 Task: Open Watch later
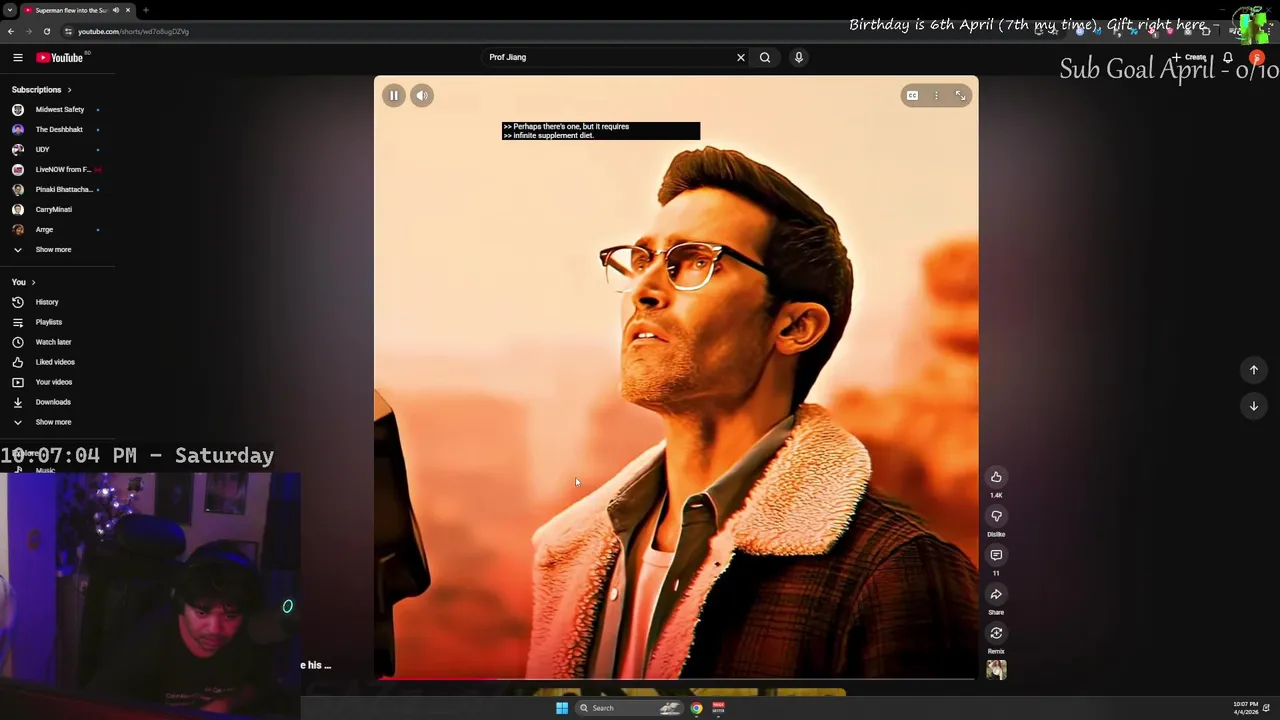pyautogui.click(x=56, y=342)
